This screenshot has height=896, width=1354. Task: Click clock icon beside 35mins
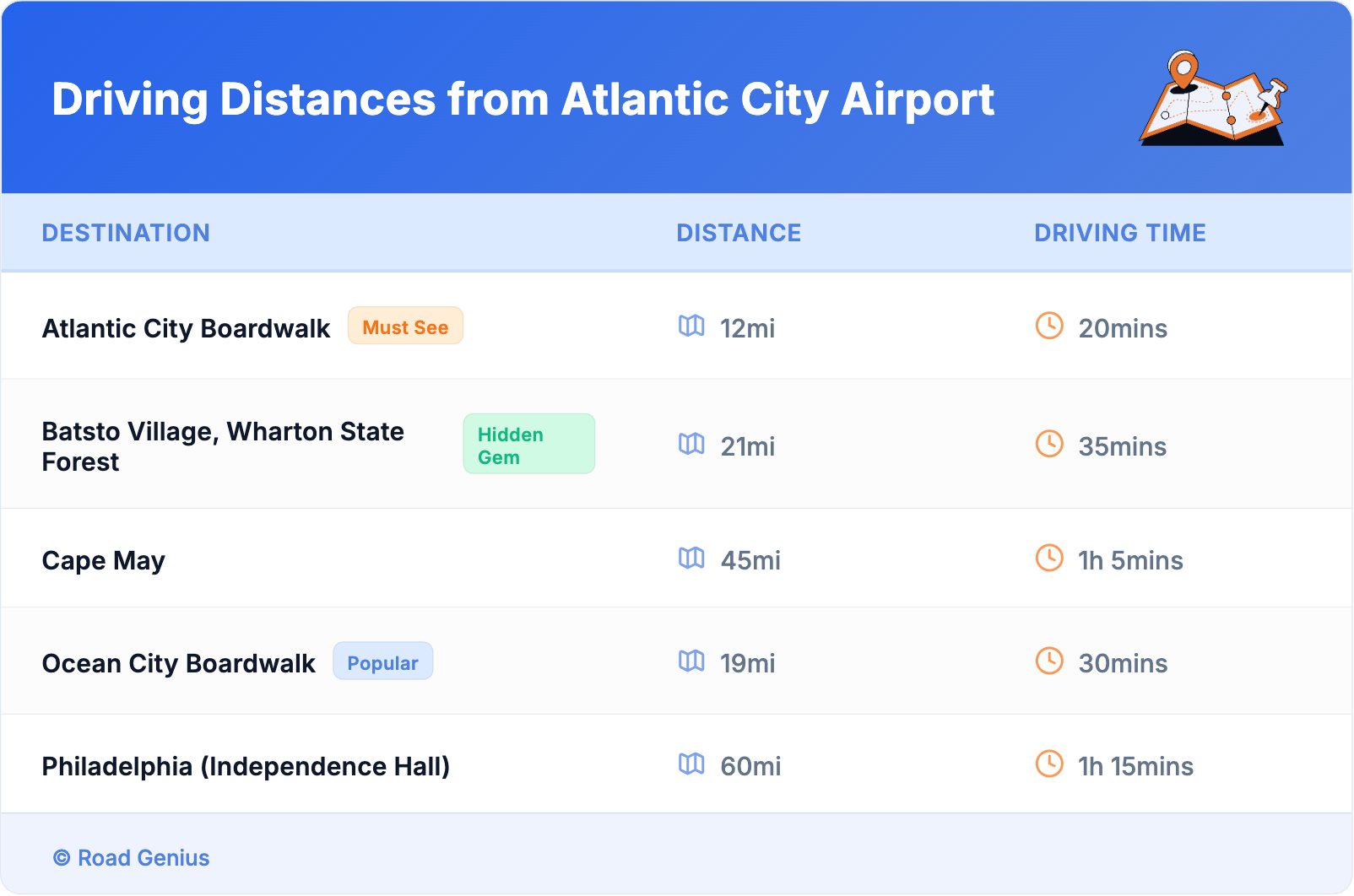1049,444
